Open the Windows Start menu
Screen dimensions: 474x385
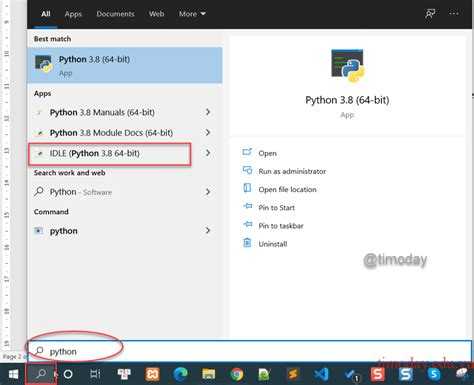[13, 374]
